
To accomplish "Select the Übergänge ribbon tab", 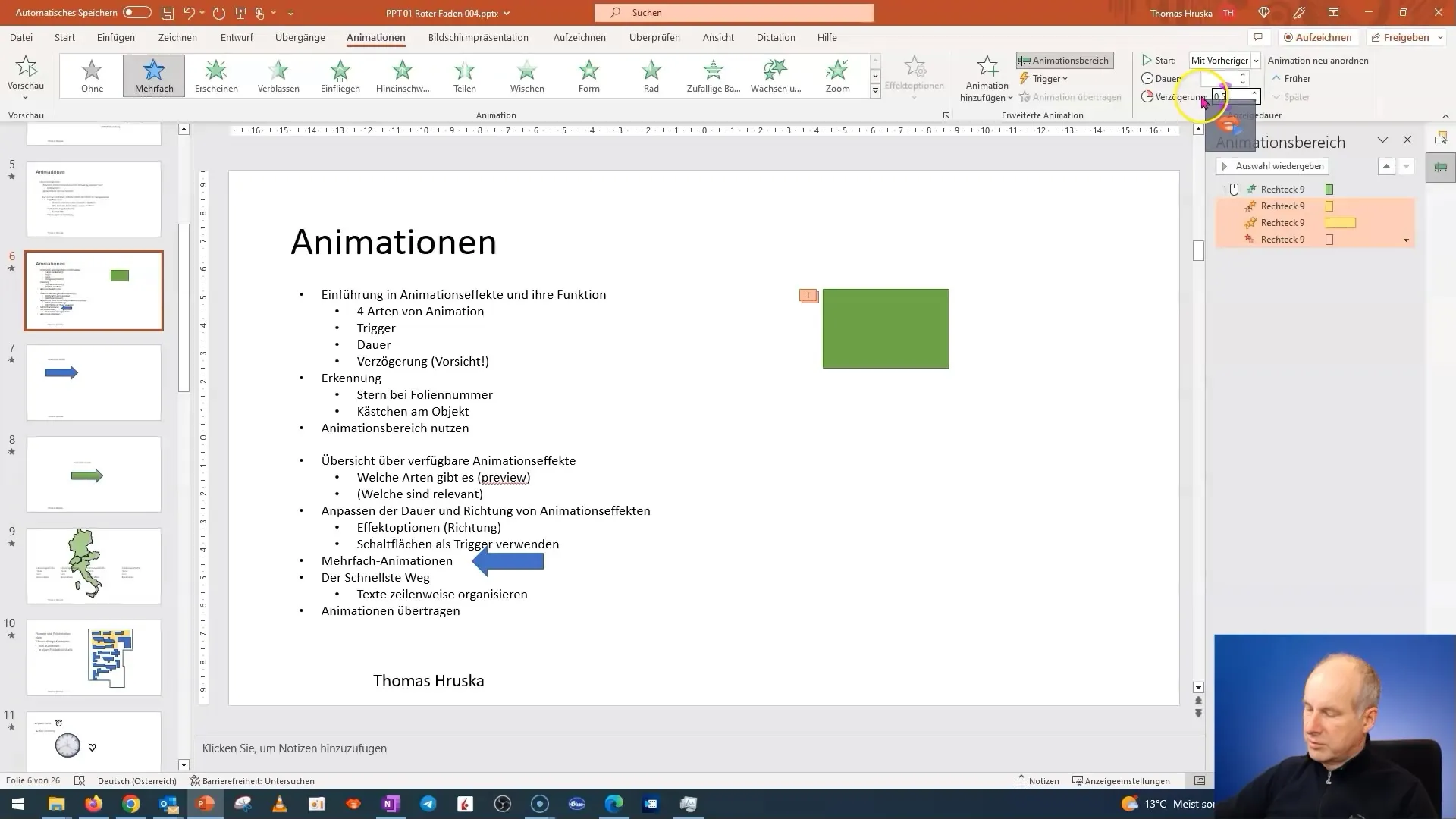I will pos(300,37).
